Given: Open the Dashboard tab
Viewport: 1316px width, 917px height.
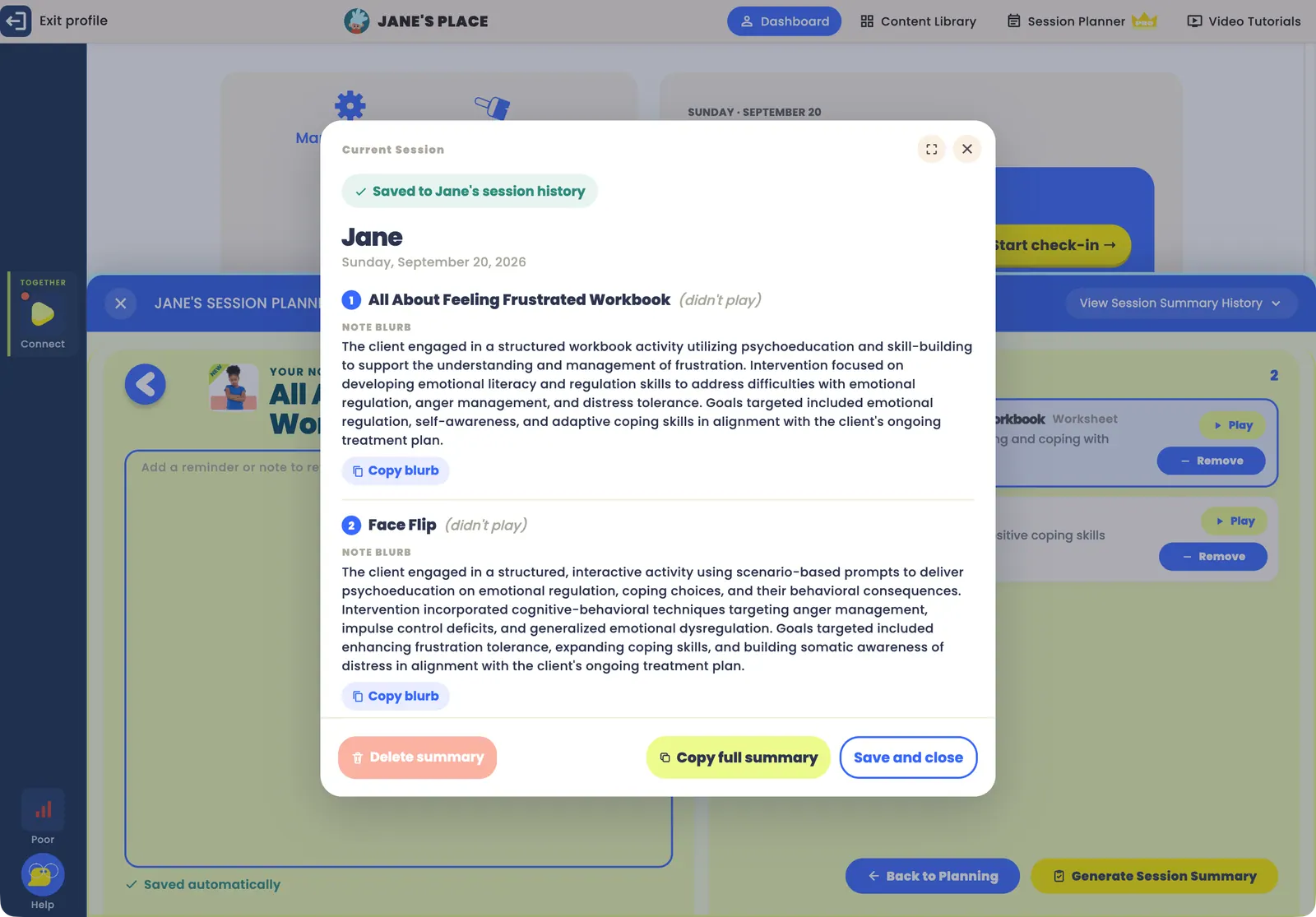Looking at the screenshot, I should (784, 21).
